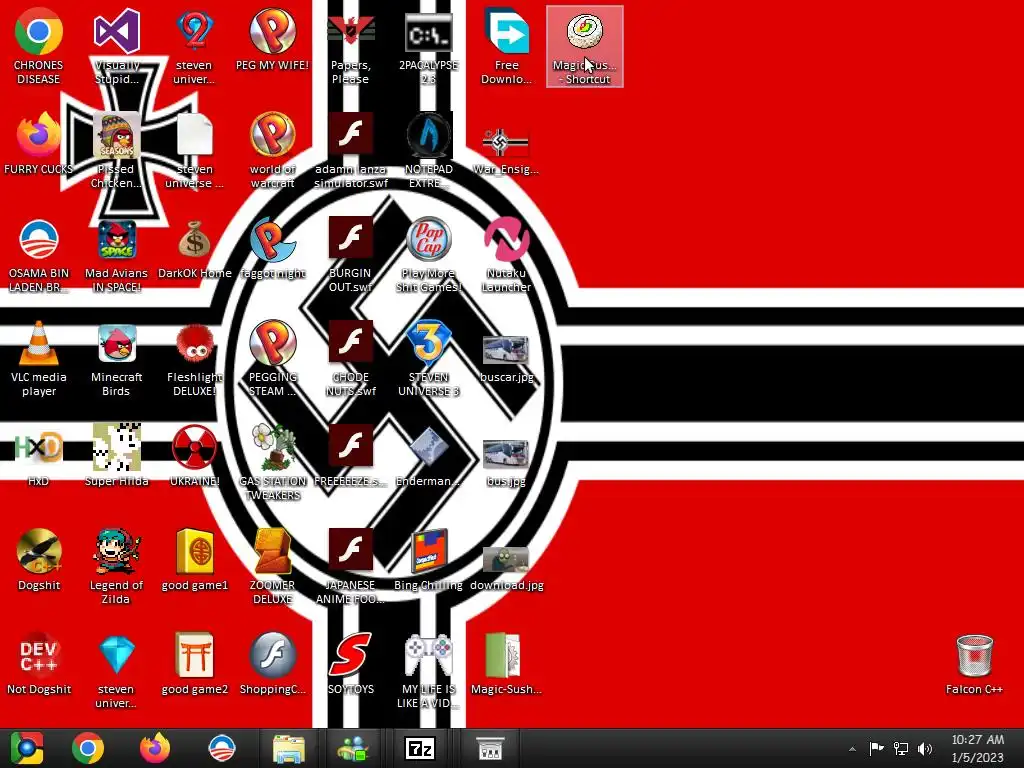Screen dimensions: 1024x768
Task: Open Firefox from the taskbar
Action: pos(155,748)
